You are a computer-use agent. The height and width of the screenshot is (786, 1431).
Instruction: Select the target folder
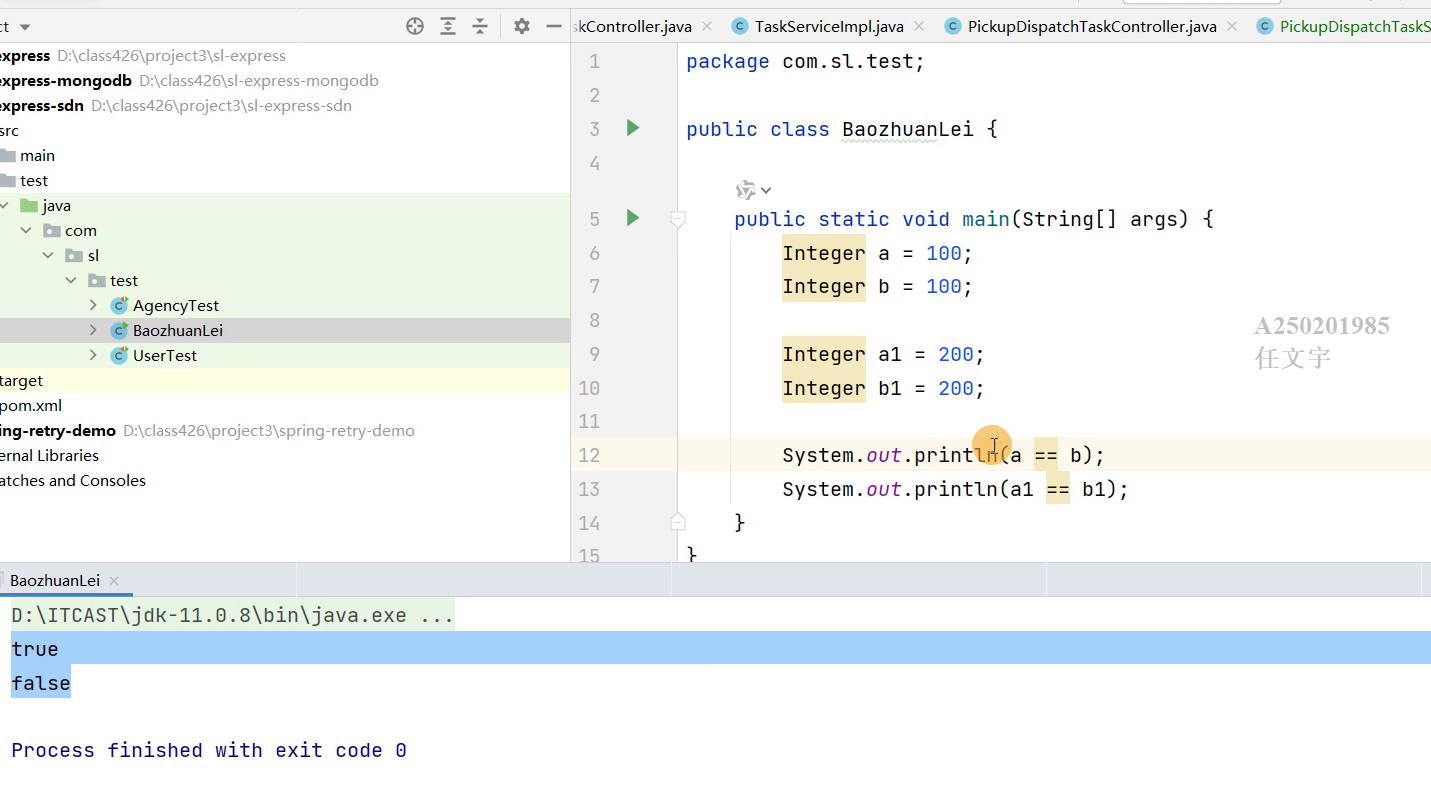(x=22, y=380)
